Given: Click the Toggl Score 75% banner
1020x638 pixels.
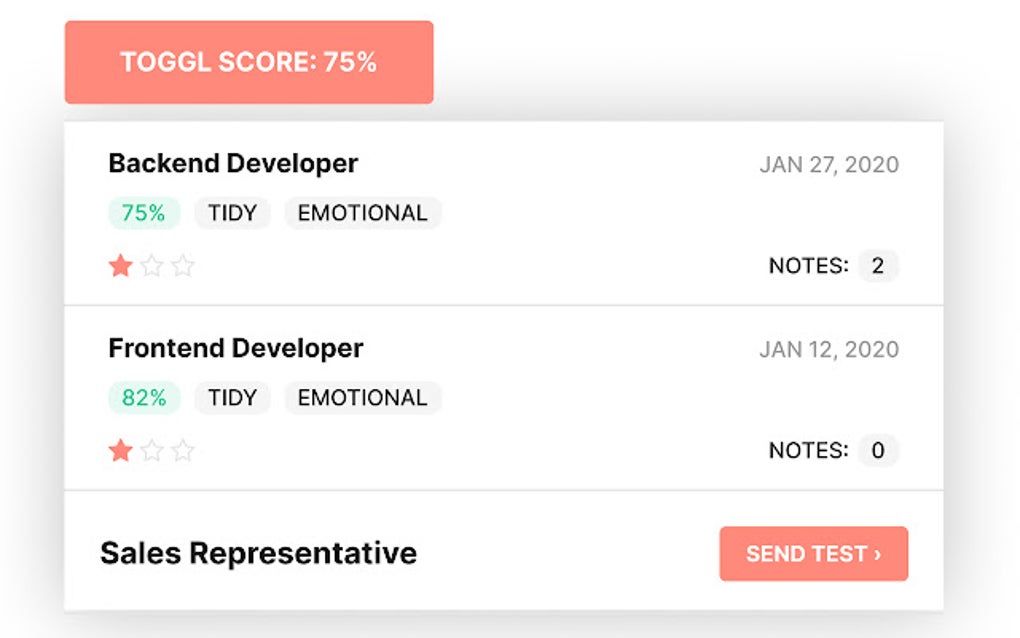Looking at the screenshot, I should [x=249, y=62].
